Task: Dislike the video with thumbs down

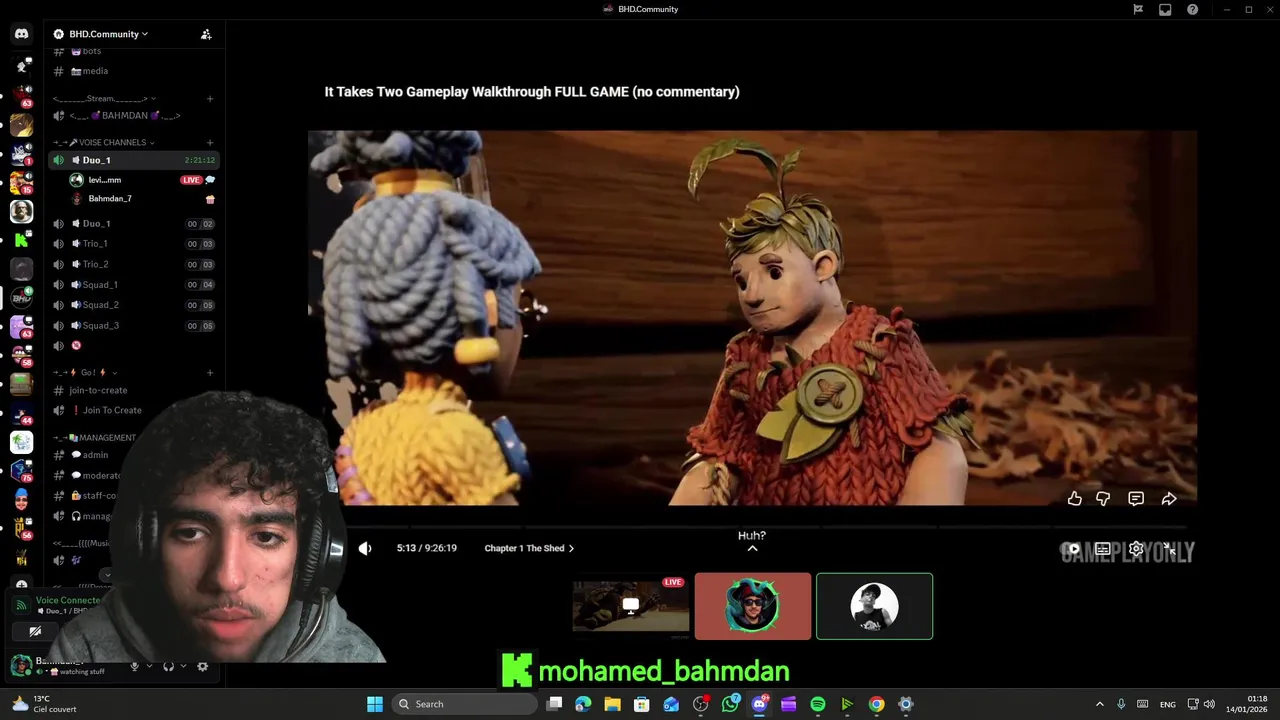Action: pos(1103,498)
